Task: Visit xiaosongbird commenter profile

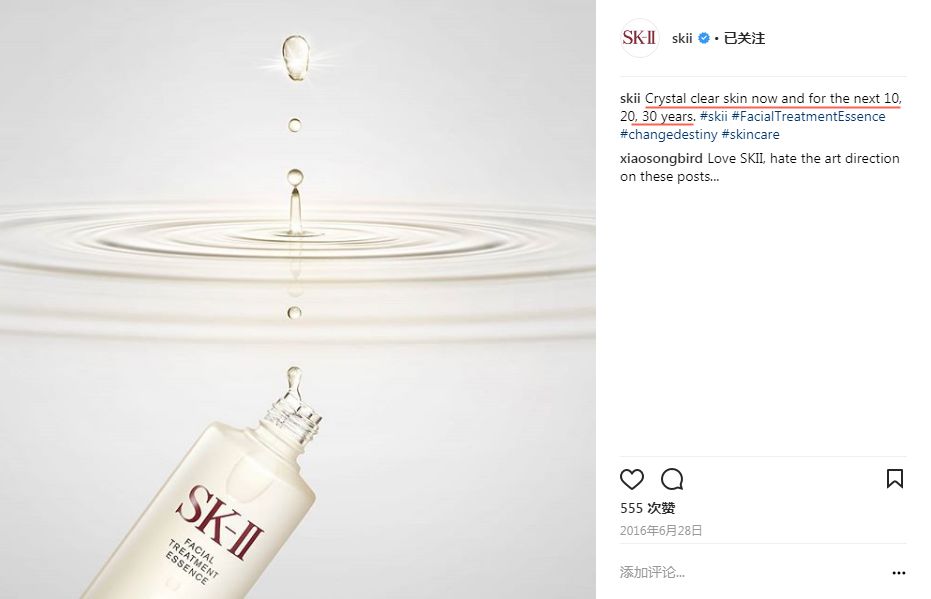Action: (661, 159)
